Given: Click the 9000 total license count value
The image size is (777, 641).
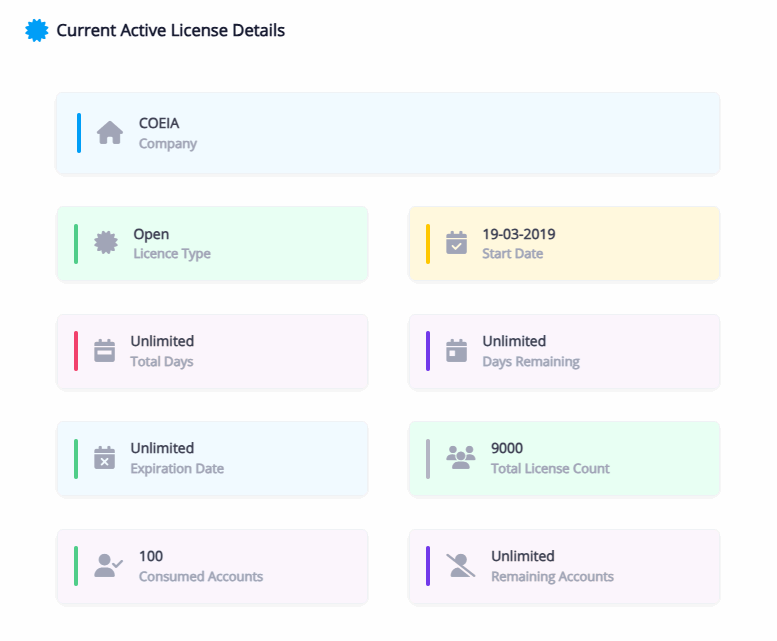Looking at the screenshot, I should coord(507,448).
